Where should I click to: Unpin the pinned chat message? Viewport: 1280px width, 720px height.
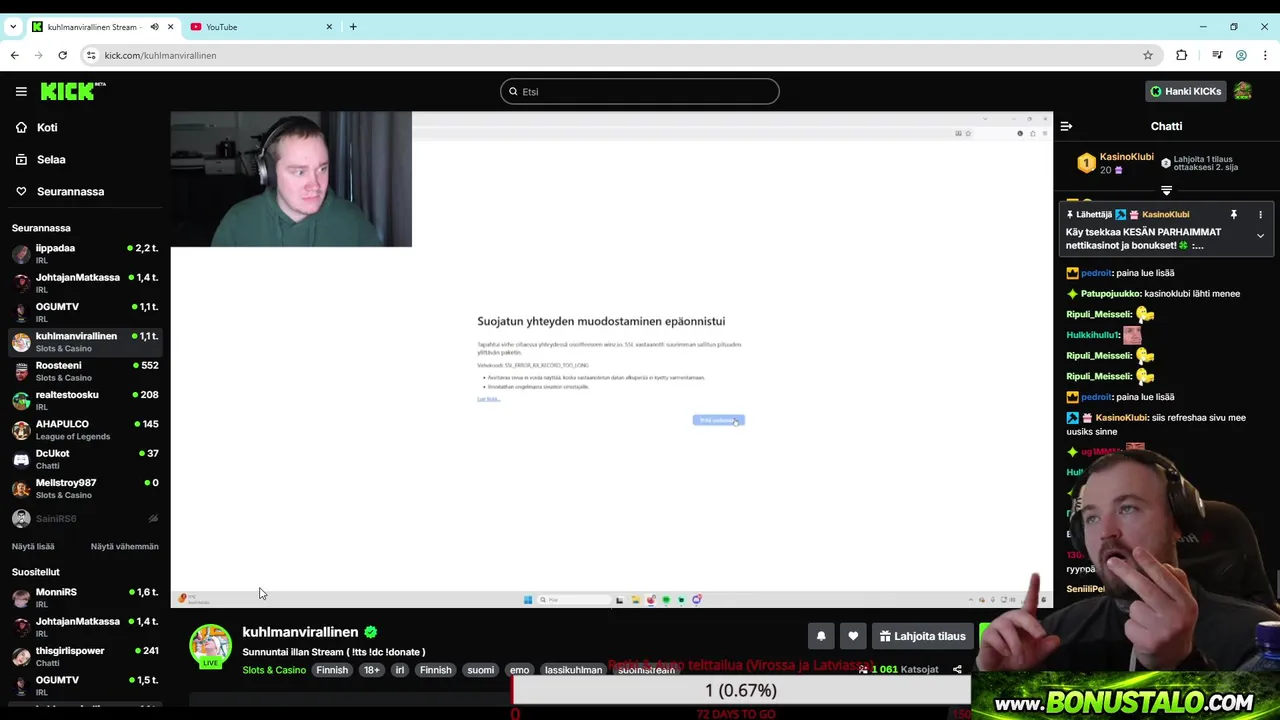click(x=1234, y=214)
